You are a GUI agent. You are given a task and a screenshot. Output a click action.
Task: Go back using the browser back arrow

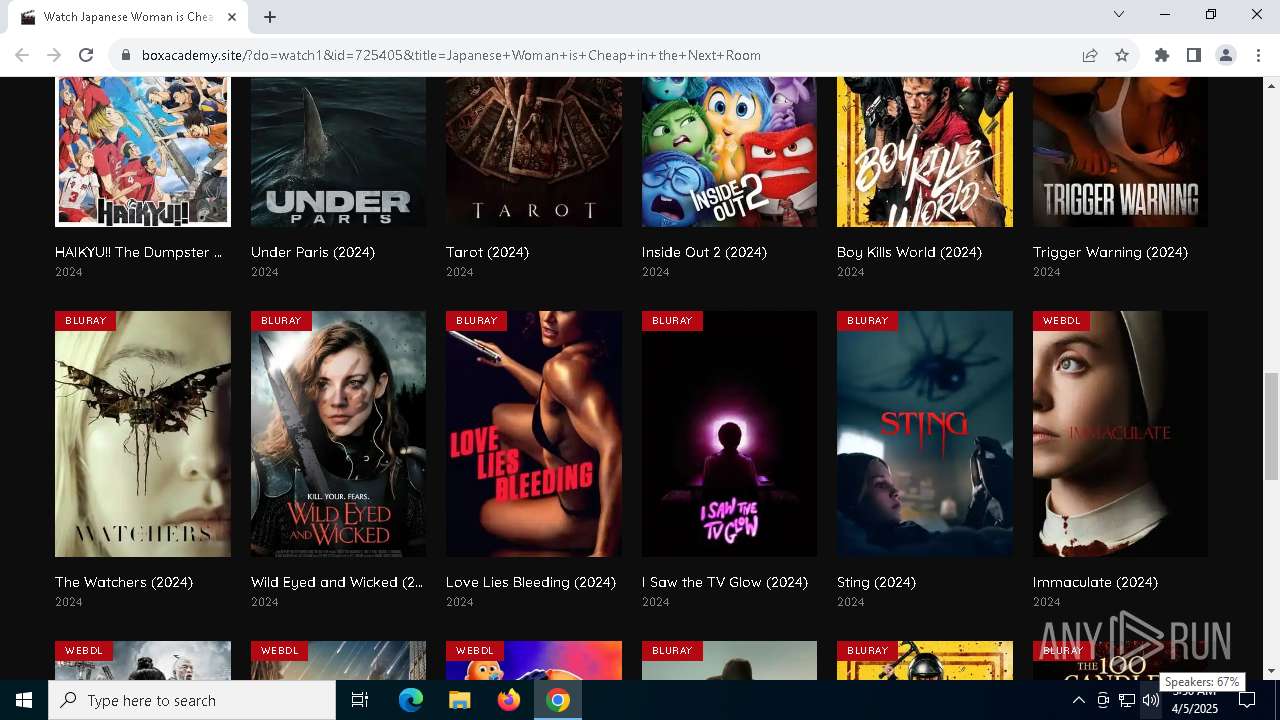click(x=22, y=55)
